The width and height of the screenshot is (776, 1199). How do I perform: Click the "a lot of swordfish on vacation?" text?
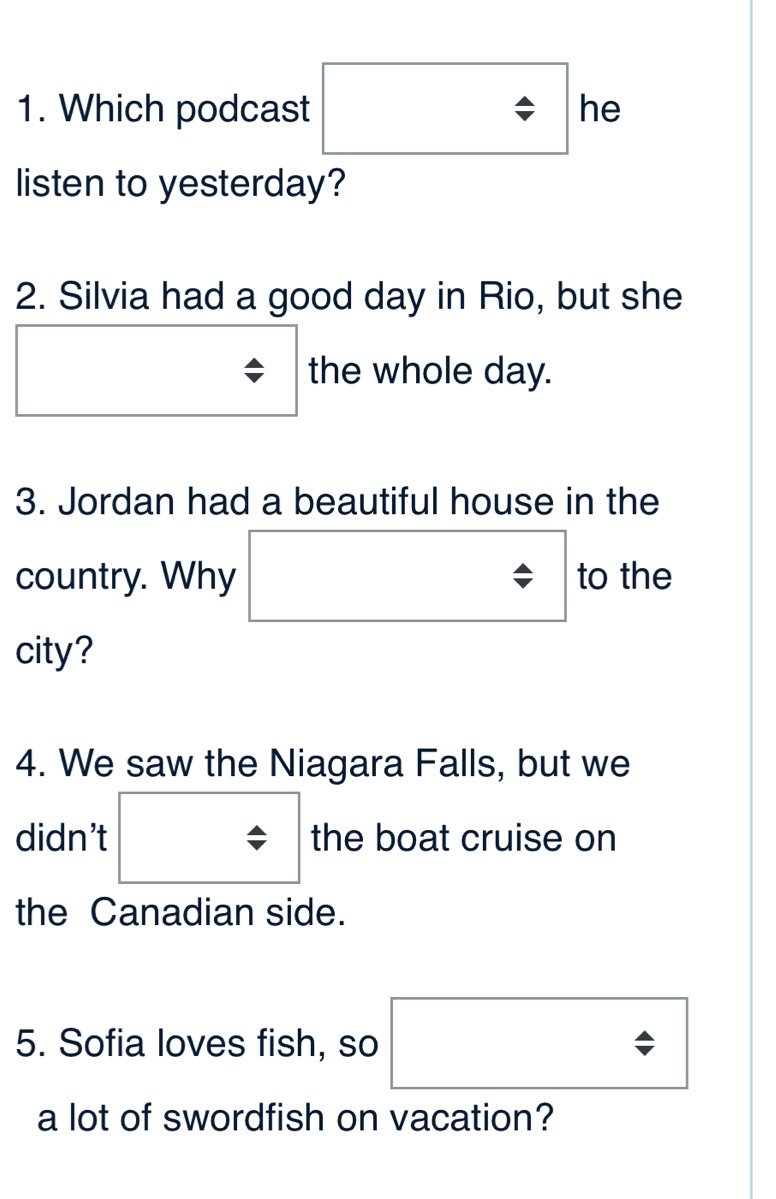click(x=296, y=1118)
